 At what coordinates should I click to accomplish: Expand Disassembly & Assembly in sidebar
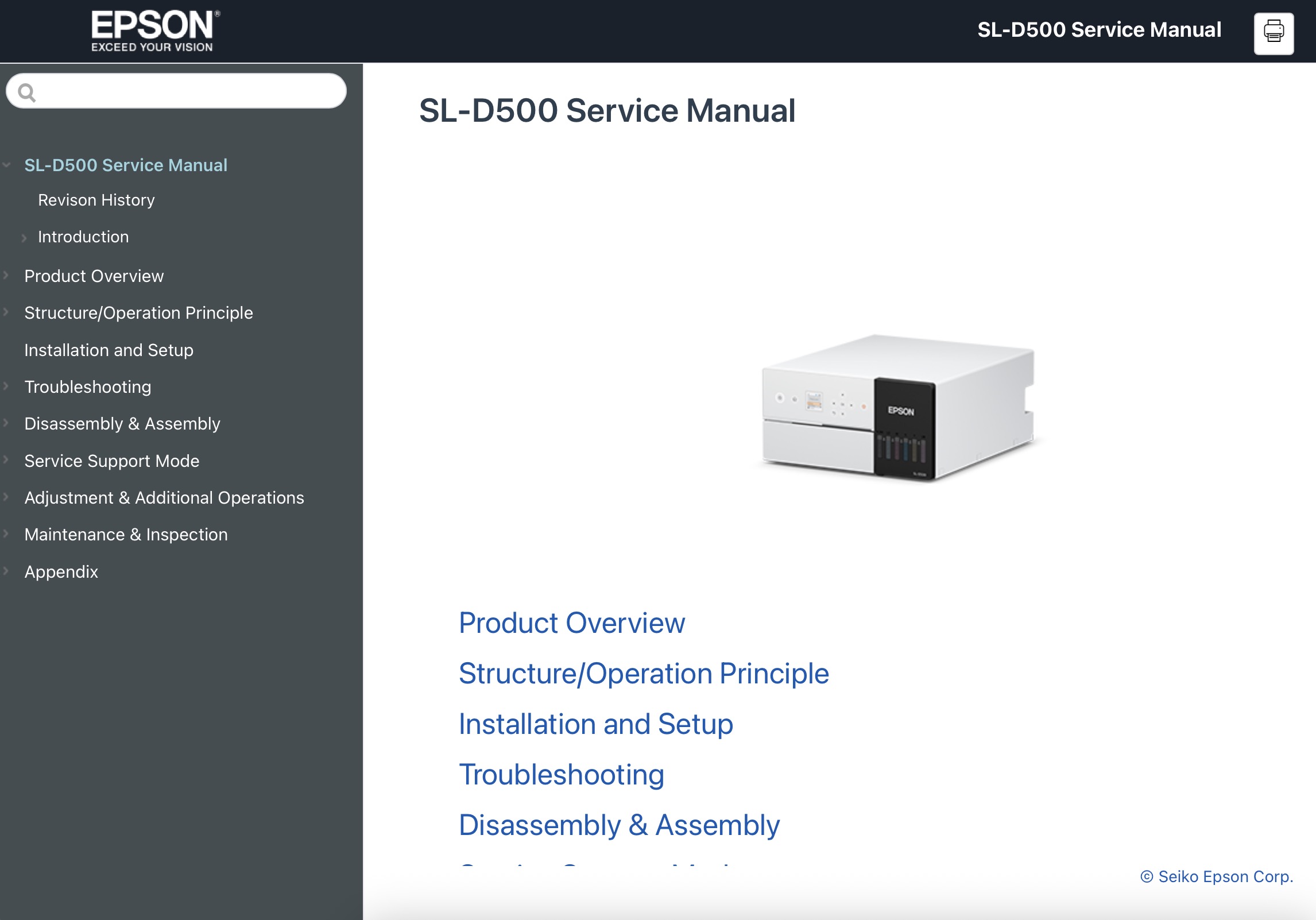(6, 423)
